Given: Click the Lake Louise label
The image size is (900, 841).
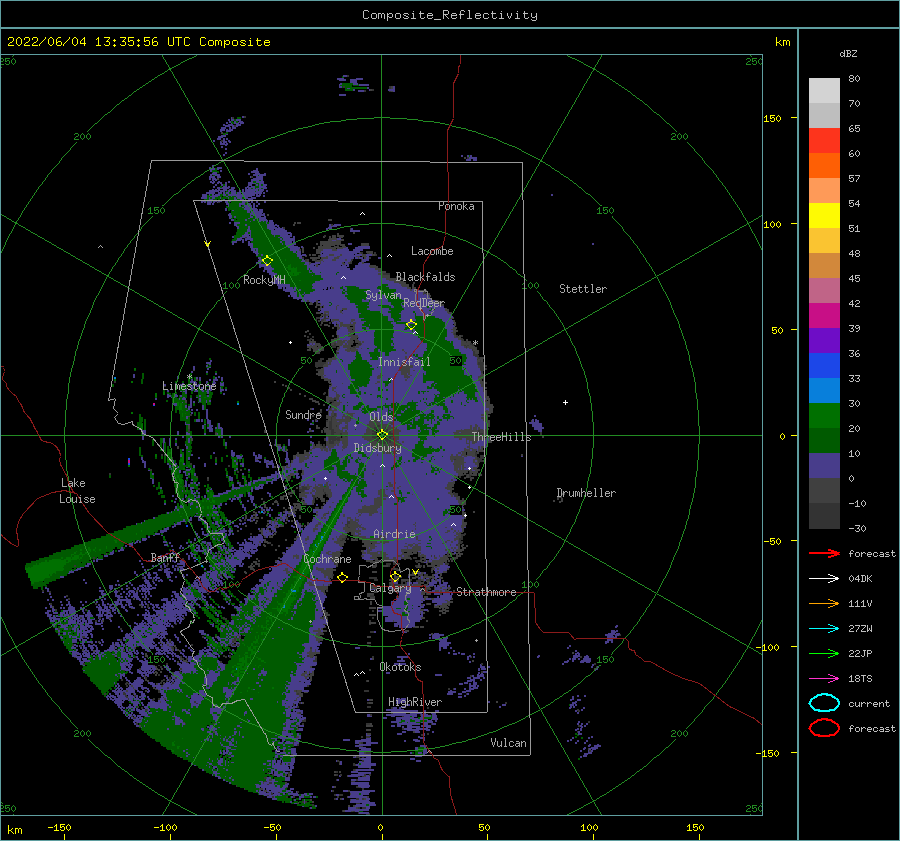Looking at the screenshot, I should pos(77,491).
